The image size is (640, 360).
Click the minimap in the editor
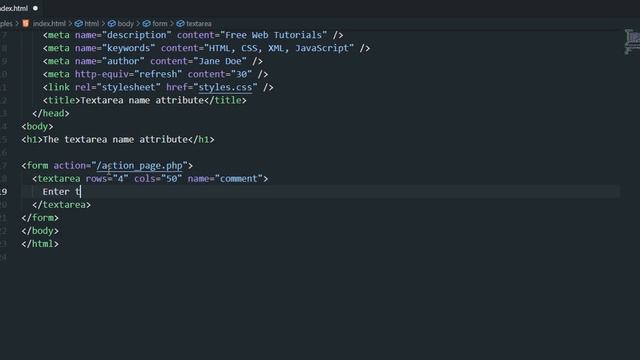pos(632,42)
